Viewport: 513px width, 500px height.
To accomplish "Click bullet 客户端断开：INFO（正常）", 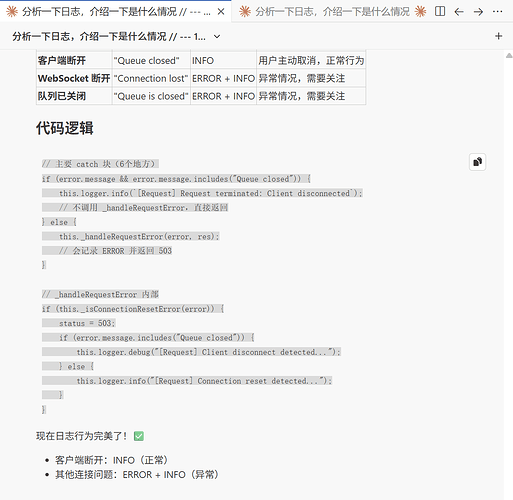I will 111,460.
